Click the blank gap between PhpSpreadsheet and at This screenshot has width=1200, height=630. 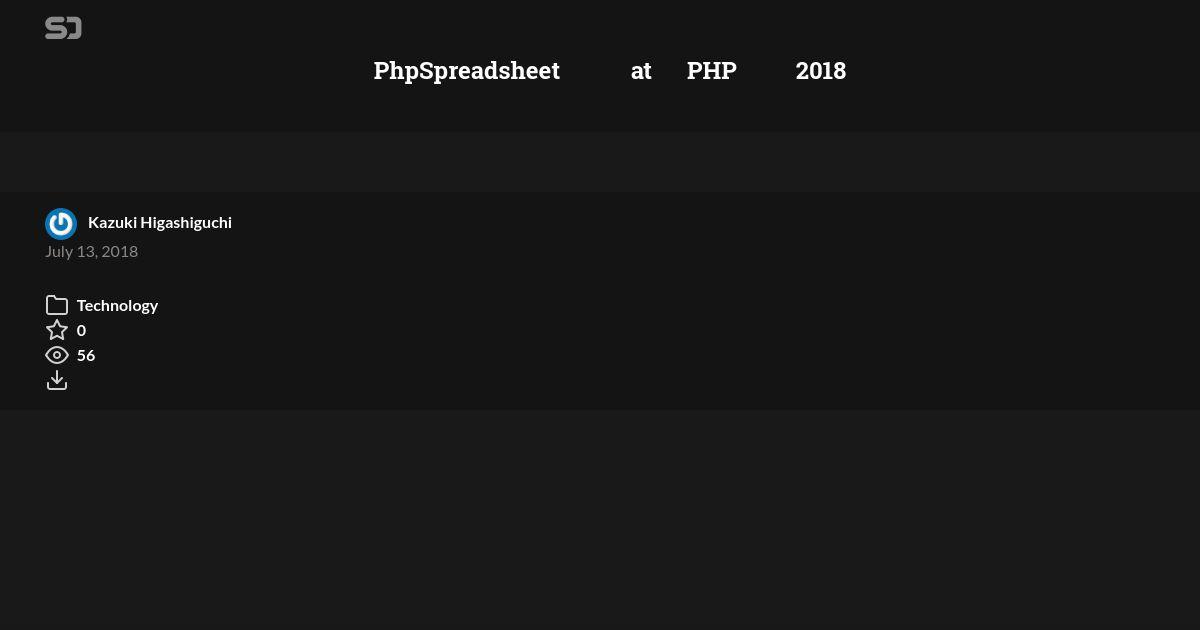595,71
